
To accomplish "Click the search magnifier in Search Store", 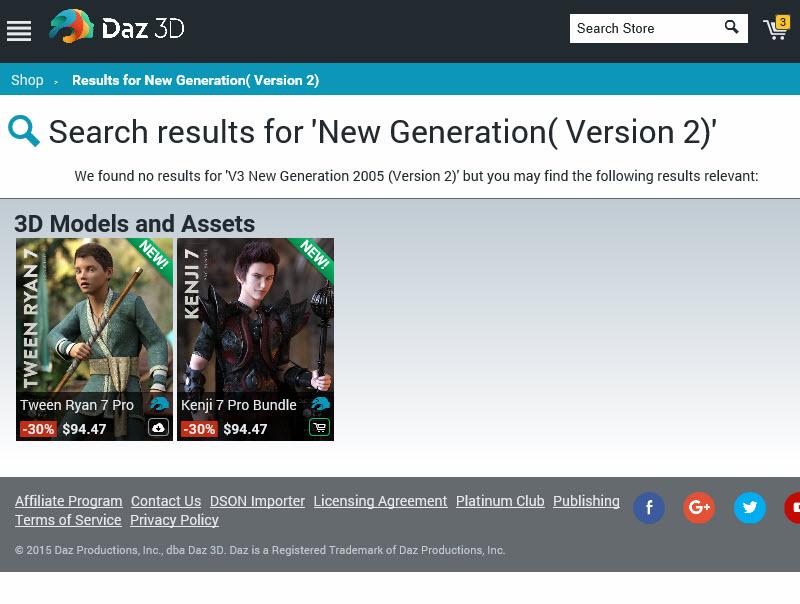I will pos(731,27).
